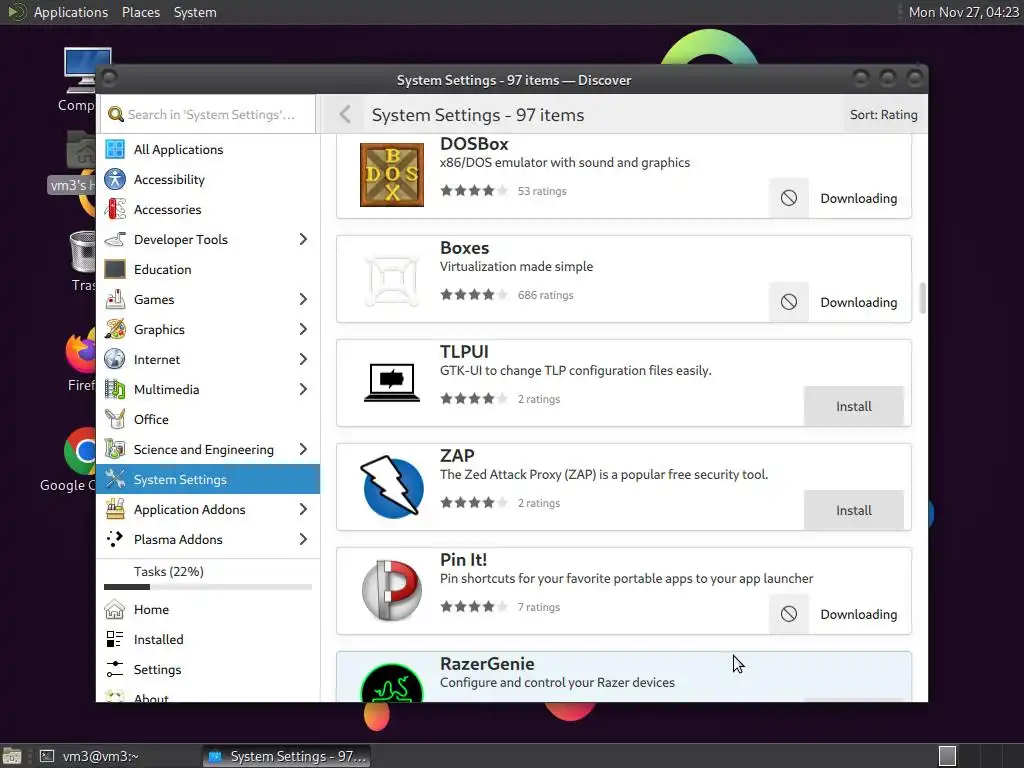The width and height of the screenshot is (1024, 768).
Task: Go to the Discover Home page
Action: click(x=208, y=609)
